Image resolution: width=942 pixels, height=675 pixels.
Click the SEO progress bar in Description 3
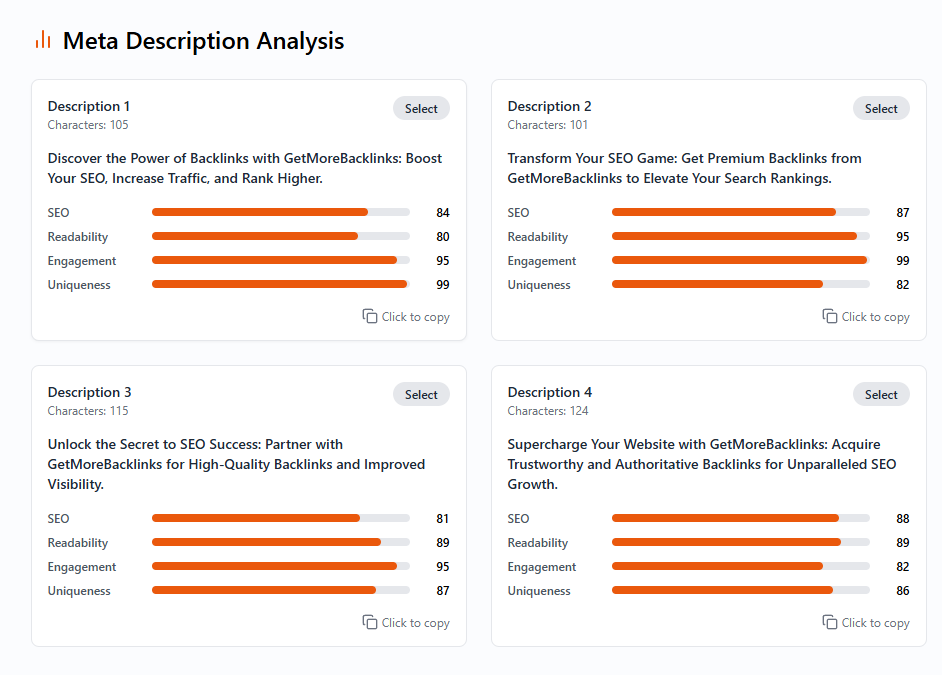(281, 518)
